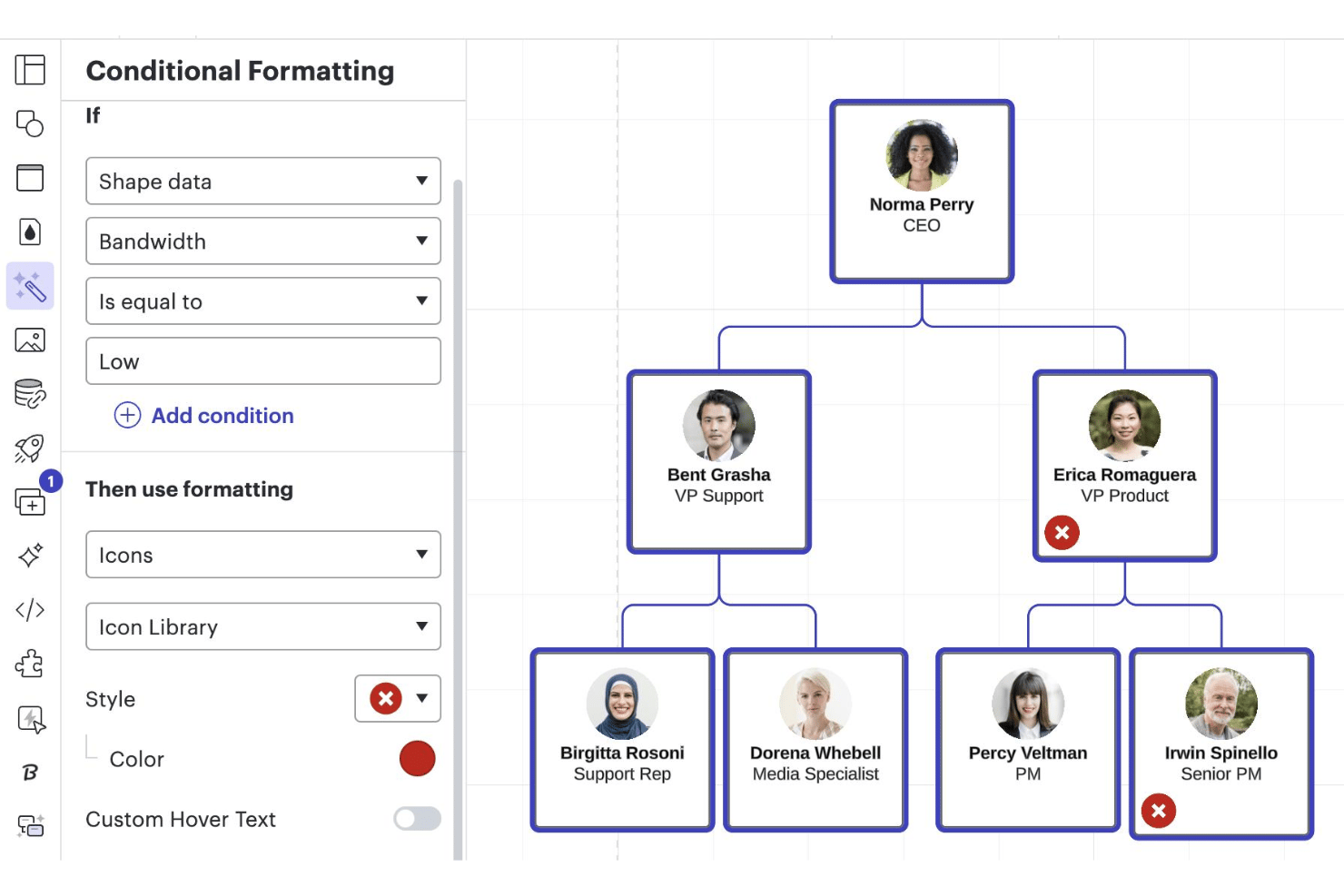Expand the Icons formatting type dropdown
1344x896 pixels.
tap(263, 555)
